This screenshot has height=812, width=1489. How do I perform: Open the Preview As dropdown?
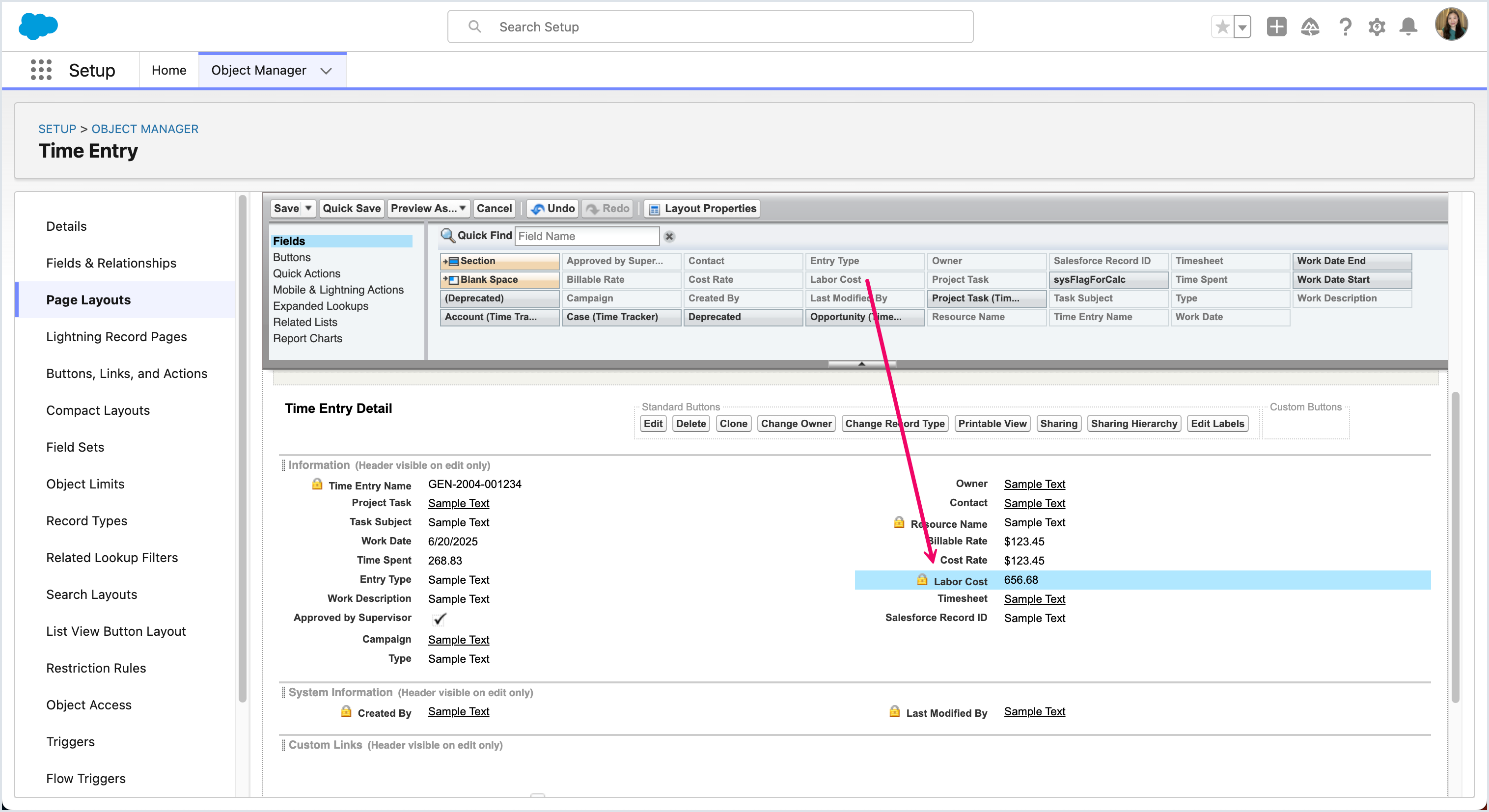428,208
